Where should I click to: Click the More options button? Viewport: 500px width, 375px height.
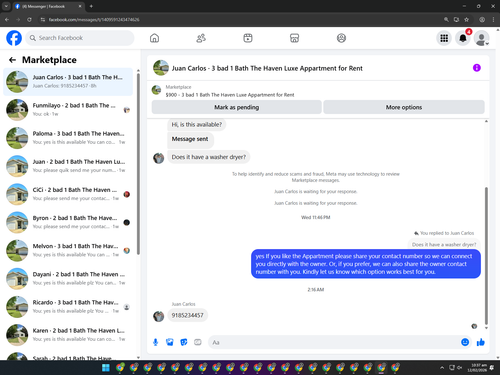click(404, 107)
